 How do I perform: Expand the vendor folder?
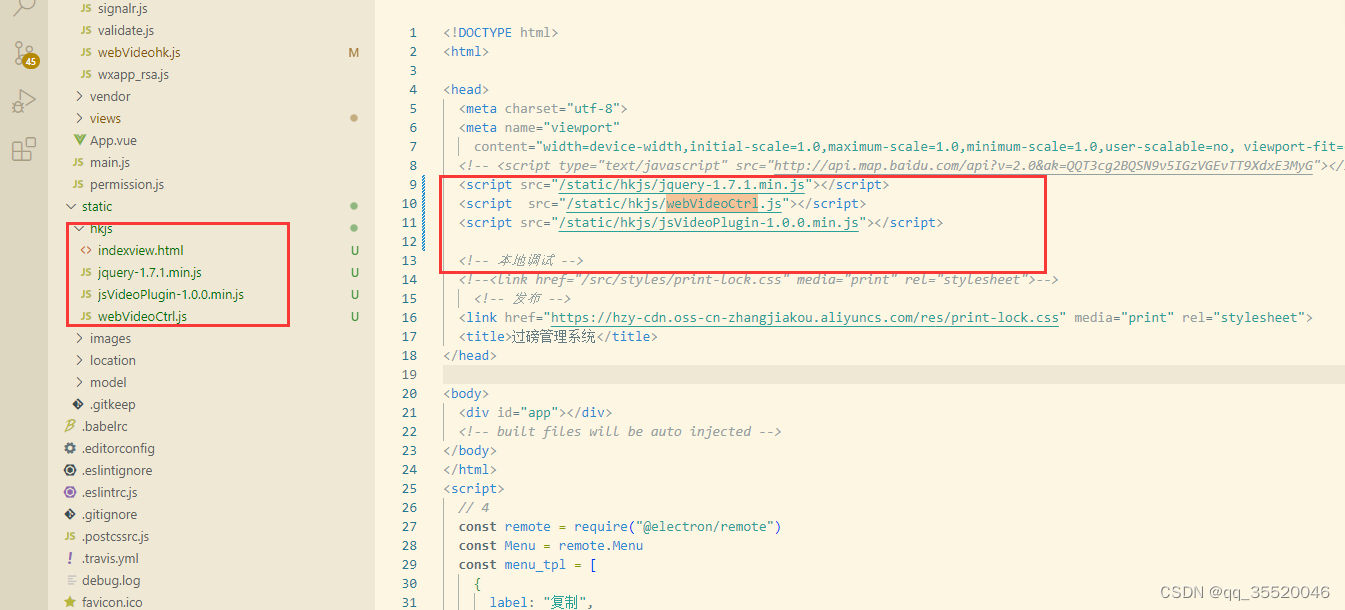tap(110, 96)
